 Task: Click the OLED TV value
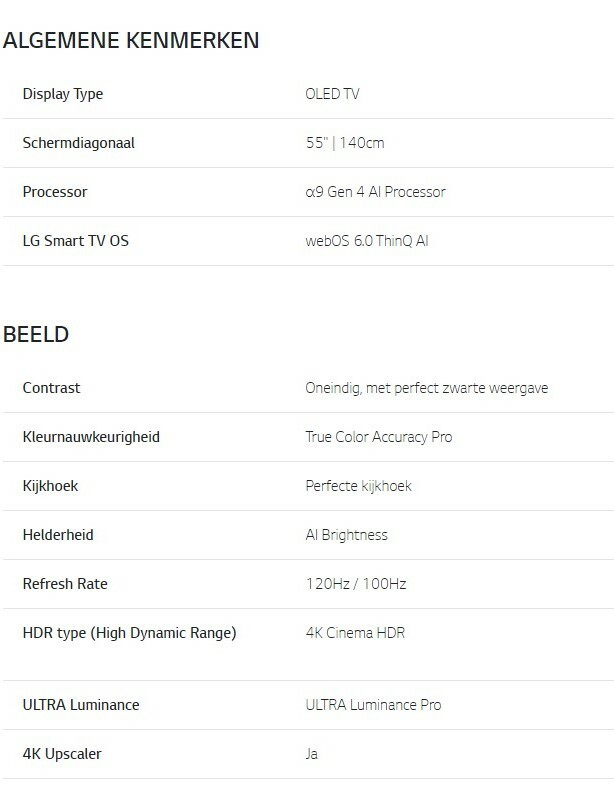(332, 94)
